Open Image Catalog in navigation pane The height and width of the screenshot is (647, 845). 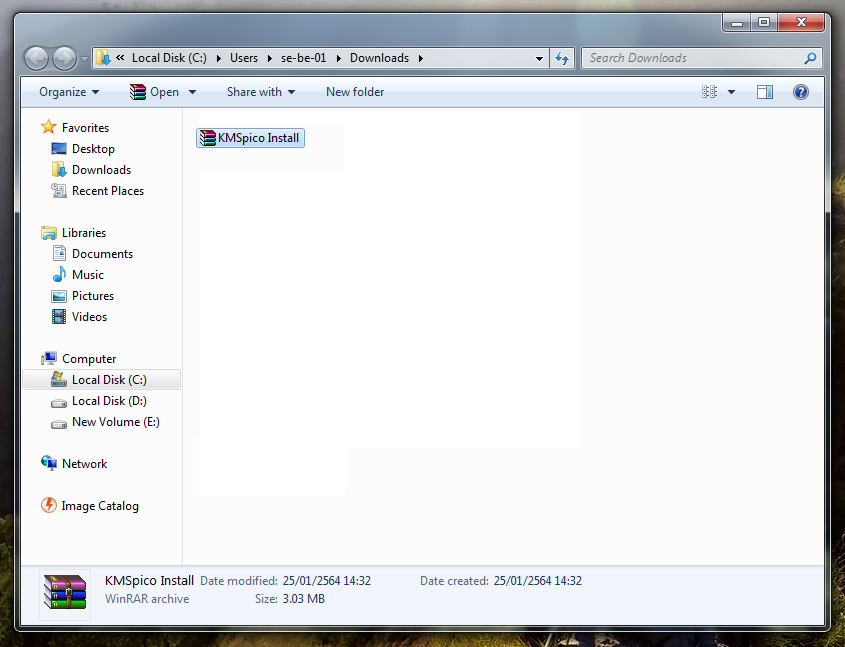click(100, 506)
